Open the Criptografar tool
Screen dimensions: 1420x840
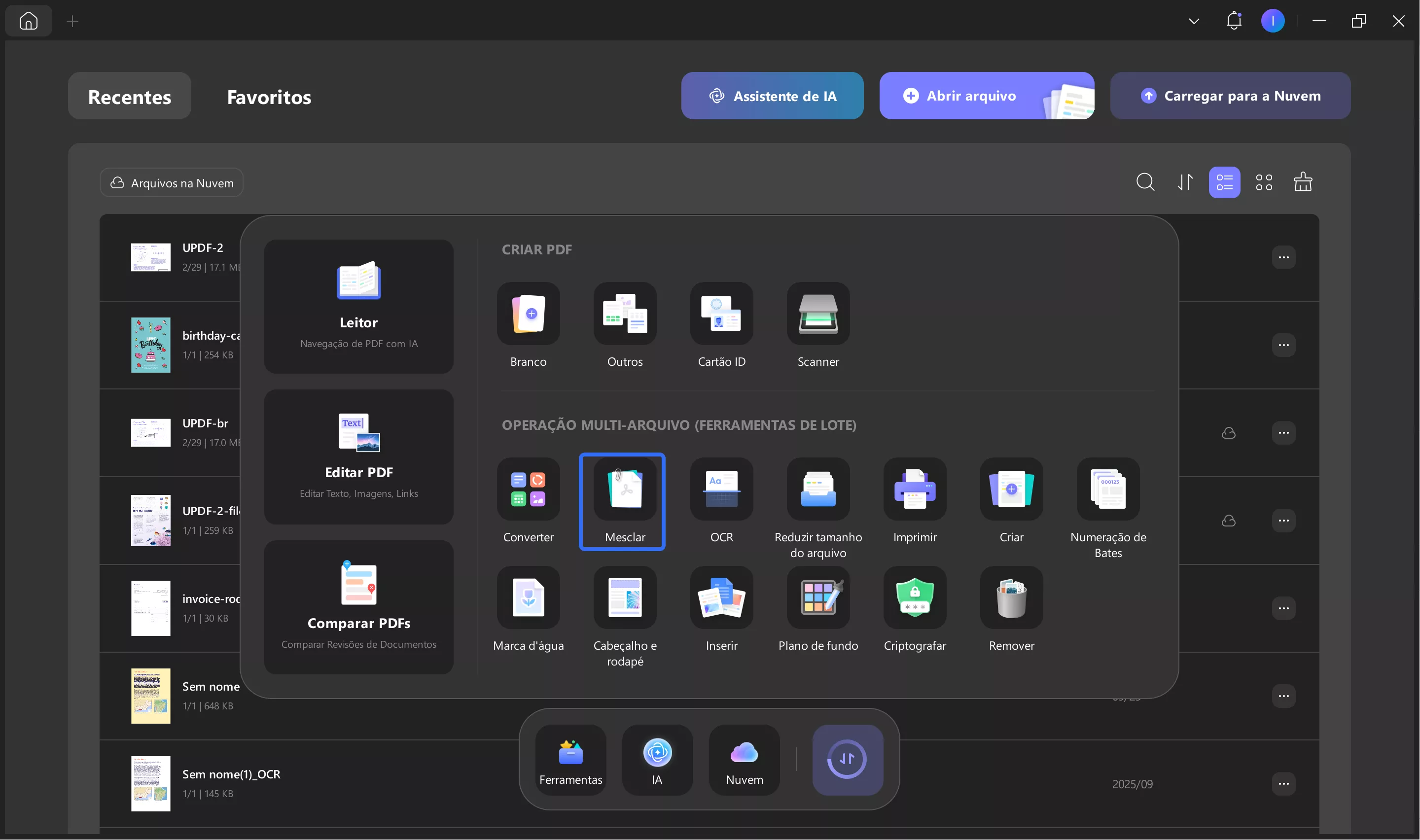pyautogui.click(x=915, y=598)
